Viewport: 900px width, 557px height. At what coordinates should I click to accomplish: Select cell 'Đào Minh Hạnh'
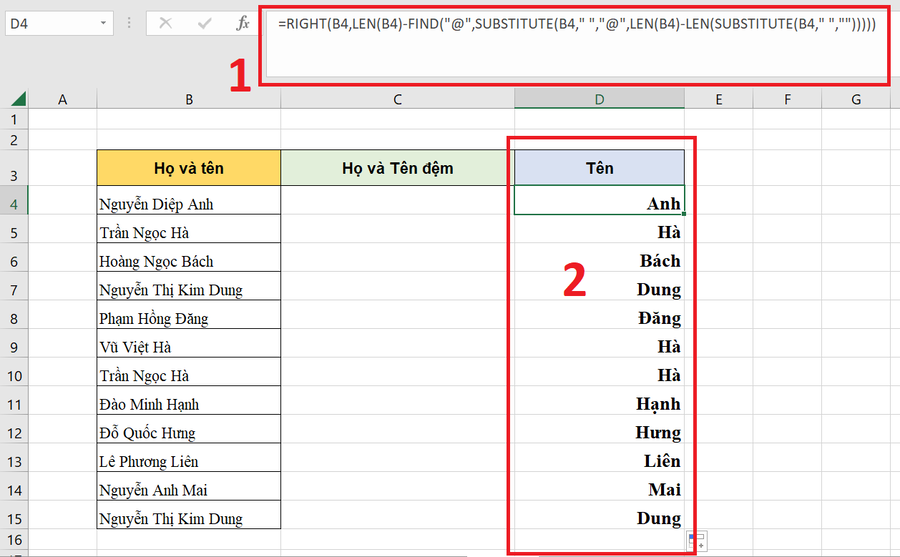tap(189, 401)
